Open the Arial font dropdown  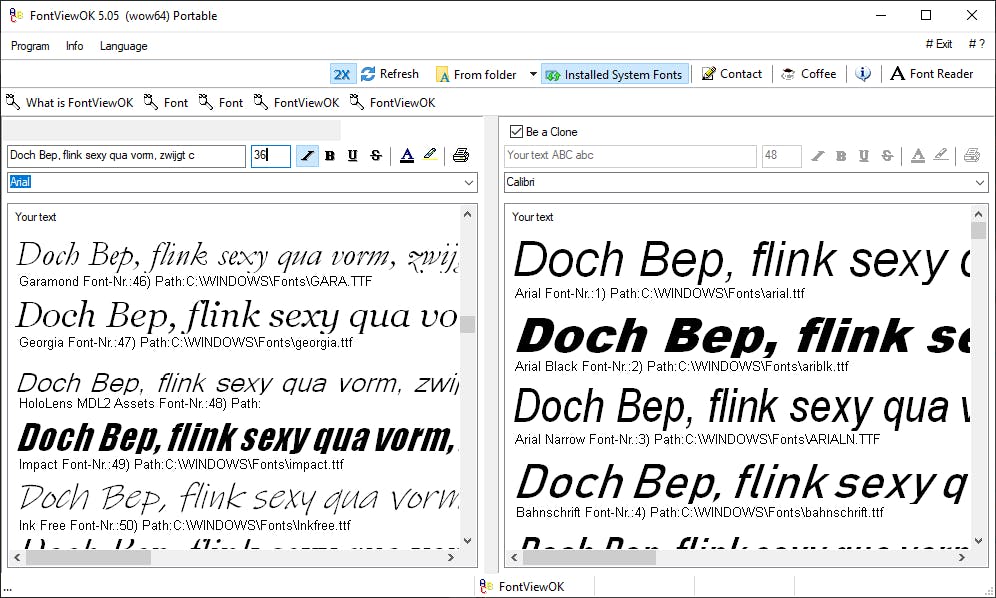tap(467, 182)
